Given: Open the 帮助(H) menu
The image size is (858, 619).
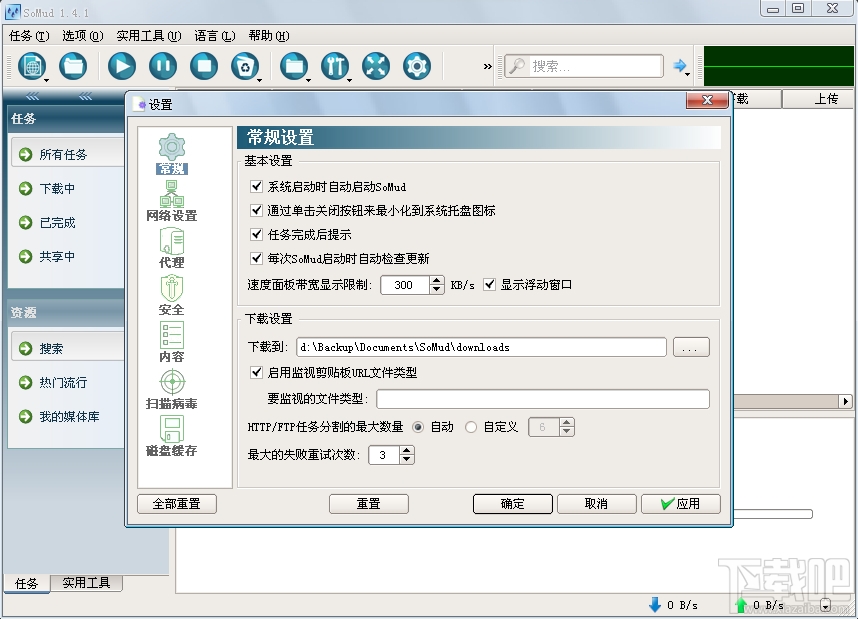Looking at the screenshot, I should pos(269,36).
